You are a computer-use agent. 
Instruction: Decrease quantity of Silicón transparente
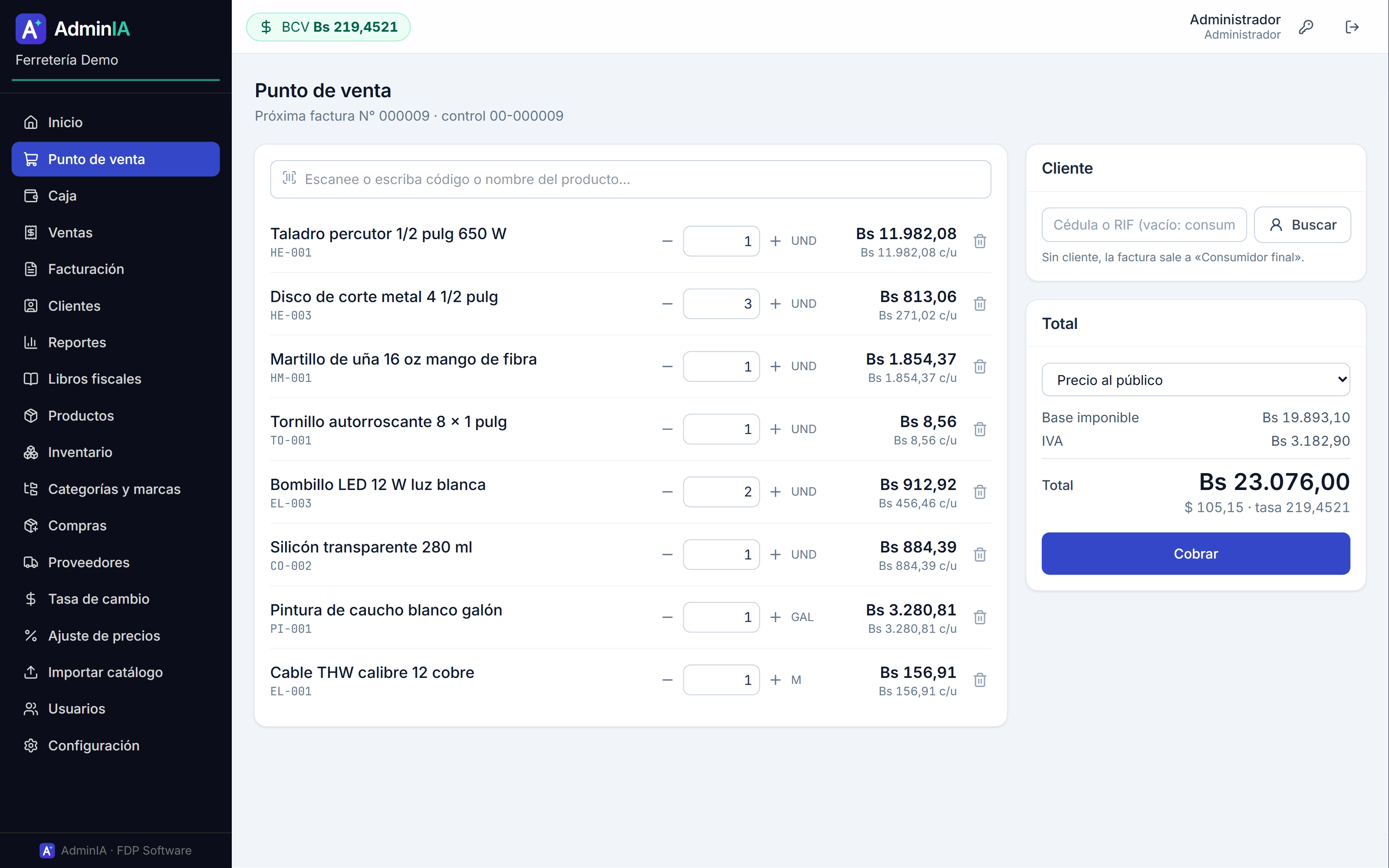tap(667, 555)
